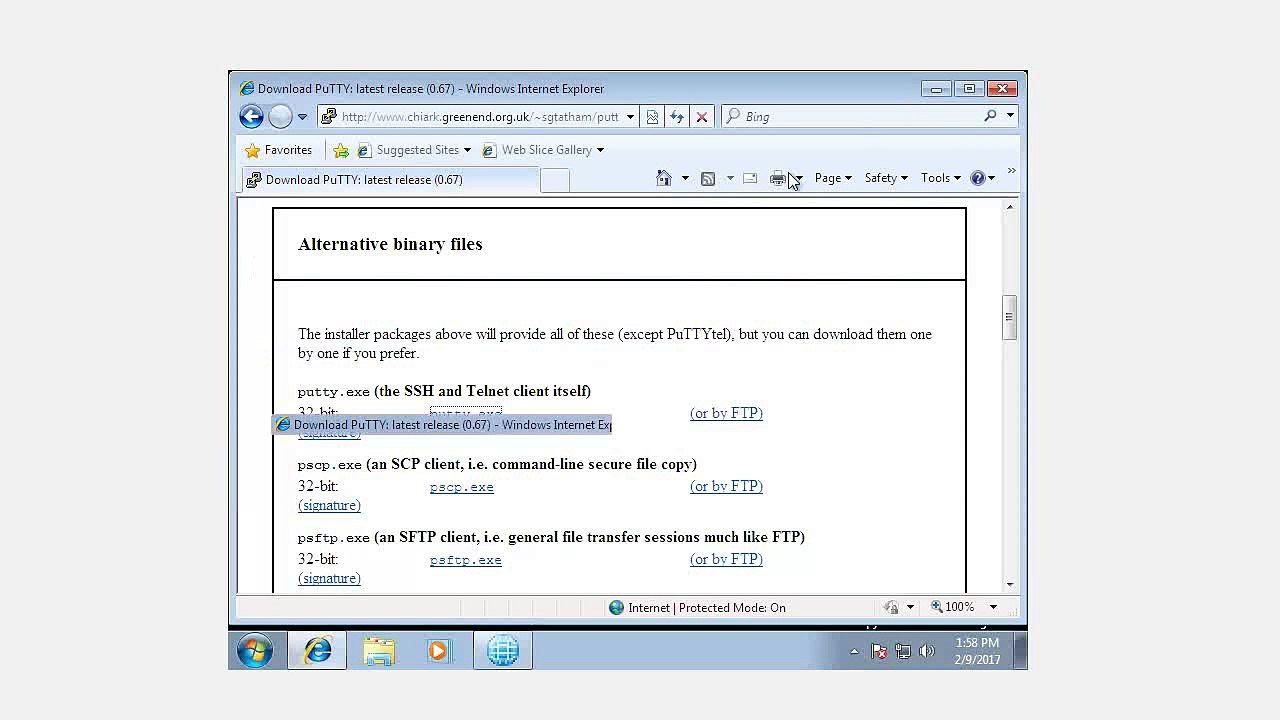Click the Forward navigation arrow button
This screenshot has width=1280, height=720.
pos(280,117)
